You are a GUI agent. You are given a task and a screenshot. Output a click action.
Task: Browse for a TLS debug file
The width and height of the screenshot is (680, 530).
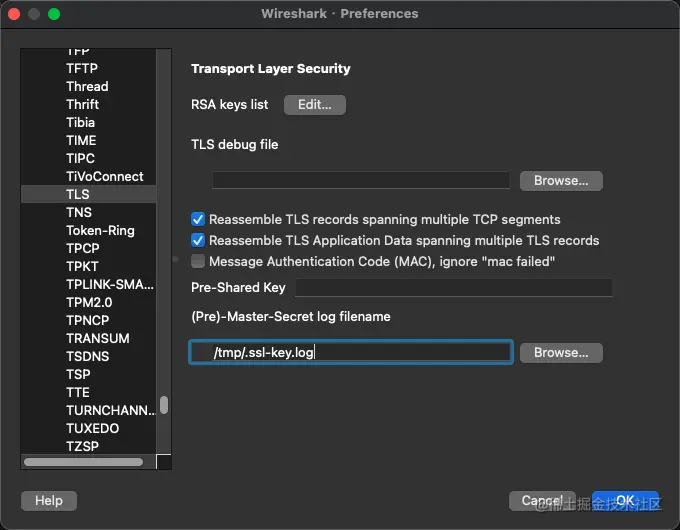561,181
